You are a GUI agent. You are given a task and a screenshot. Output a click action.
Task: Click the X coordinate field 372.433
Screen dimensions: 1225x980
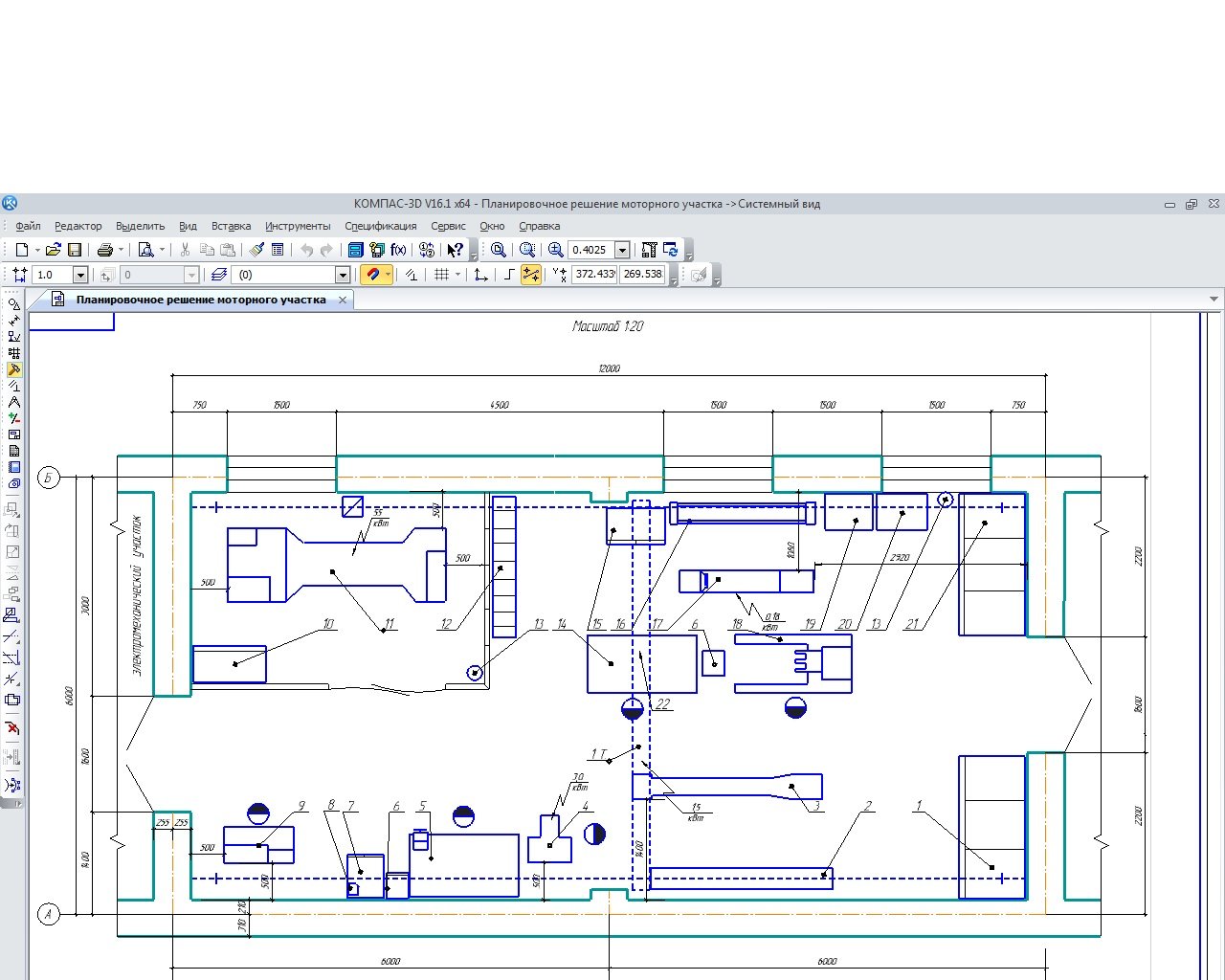coord(593,275)
